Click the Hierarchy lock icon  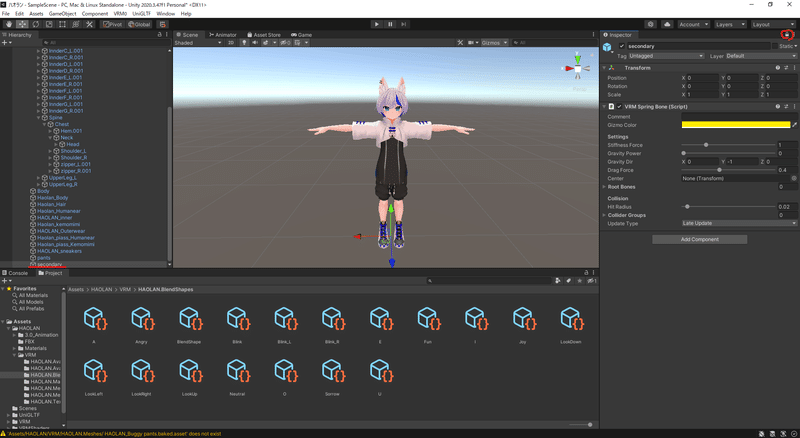point(159,35)
